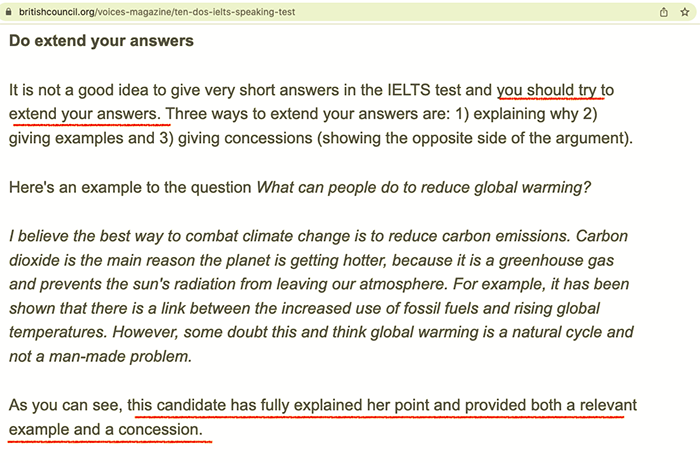The height and width of the screenshot is (463, 700).
Task: Click the padlock site security icon
Action: coord(9,12)
